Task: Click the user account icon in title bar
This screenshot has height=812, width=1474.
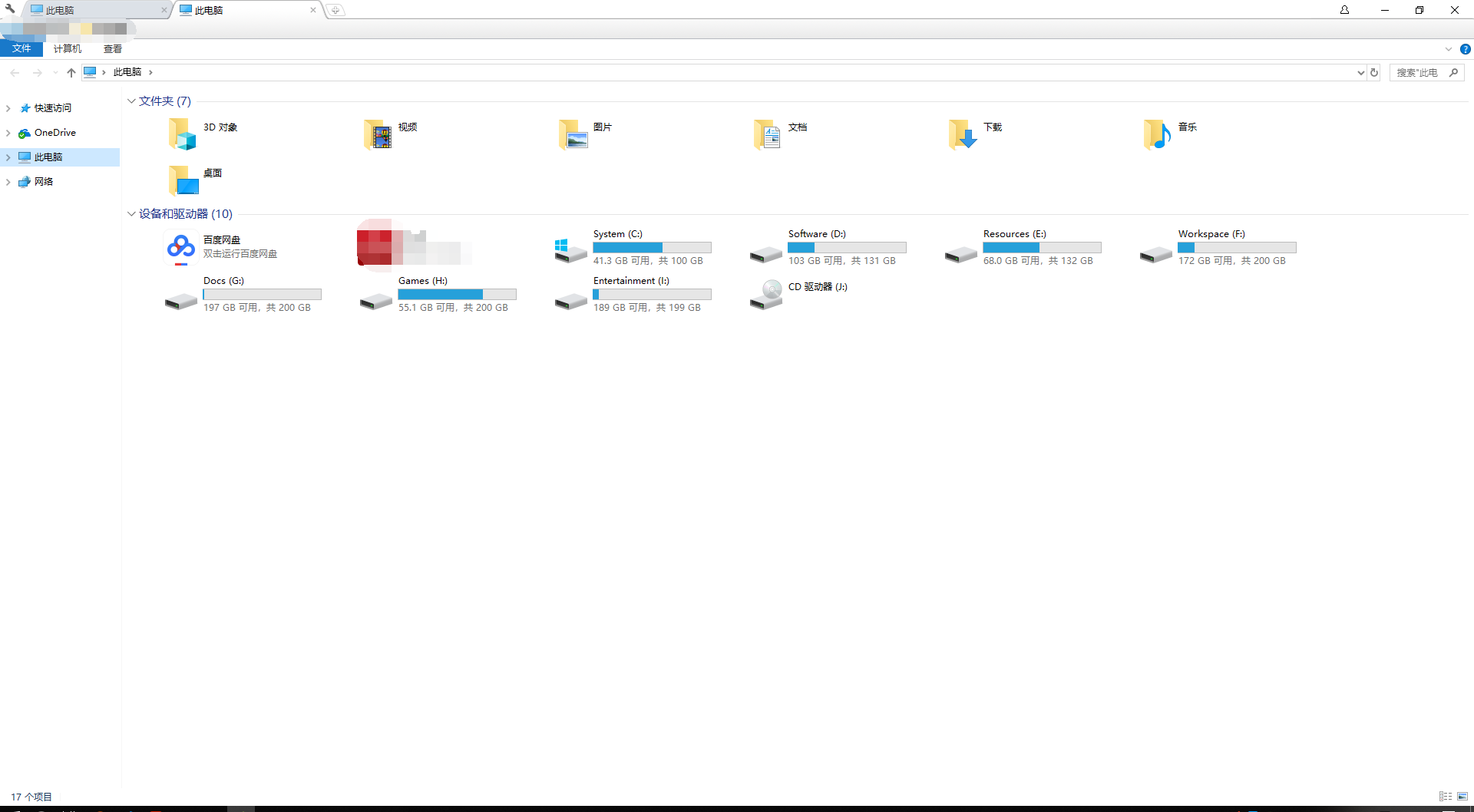Action: click(x=1344, y=10)
